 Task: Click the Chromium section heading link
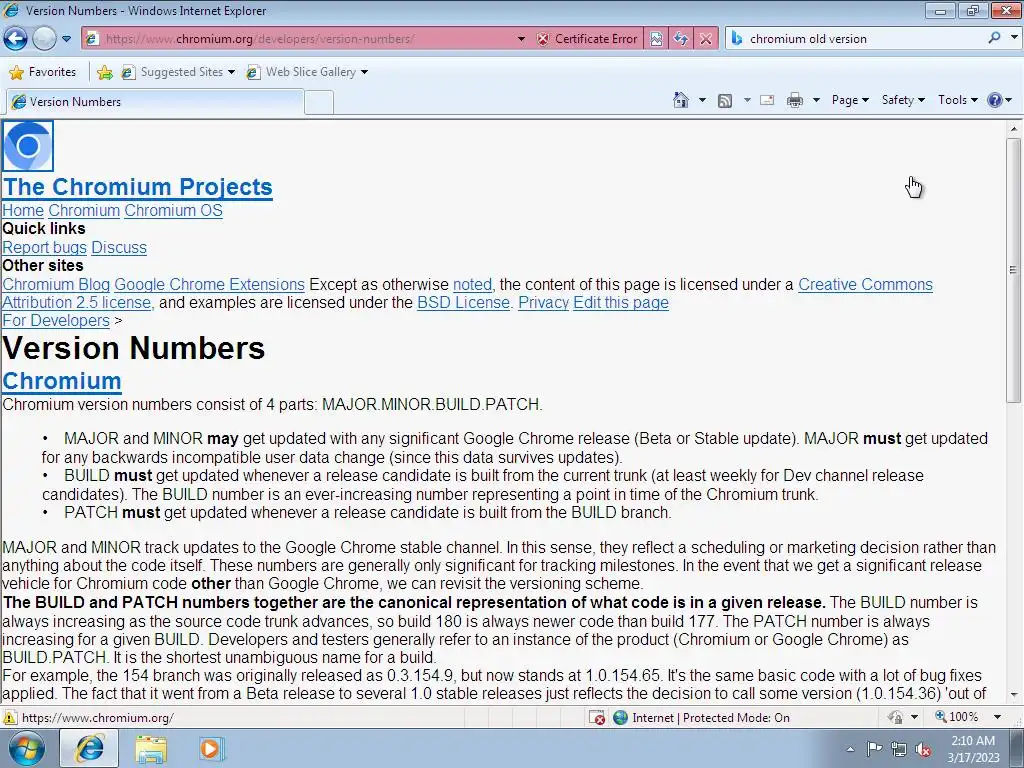pos(62,381)
